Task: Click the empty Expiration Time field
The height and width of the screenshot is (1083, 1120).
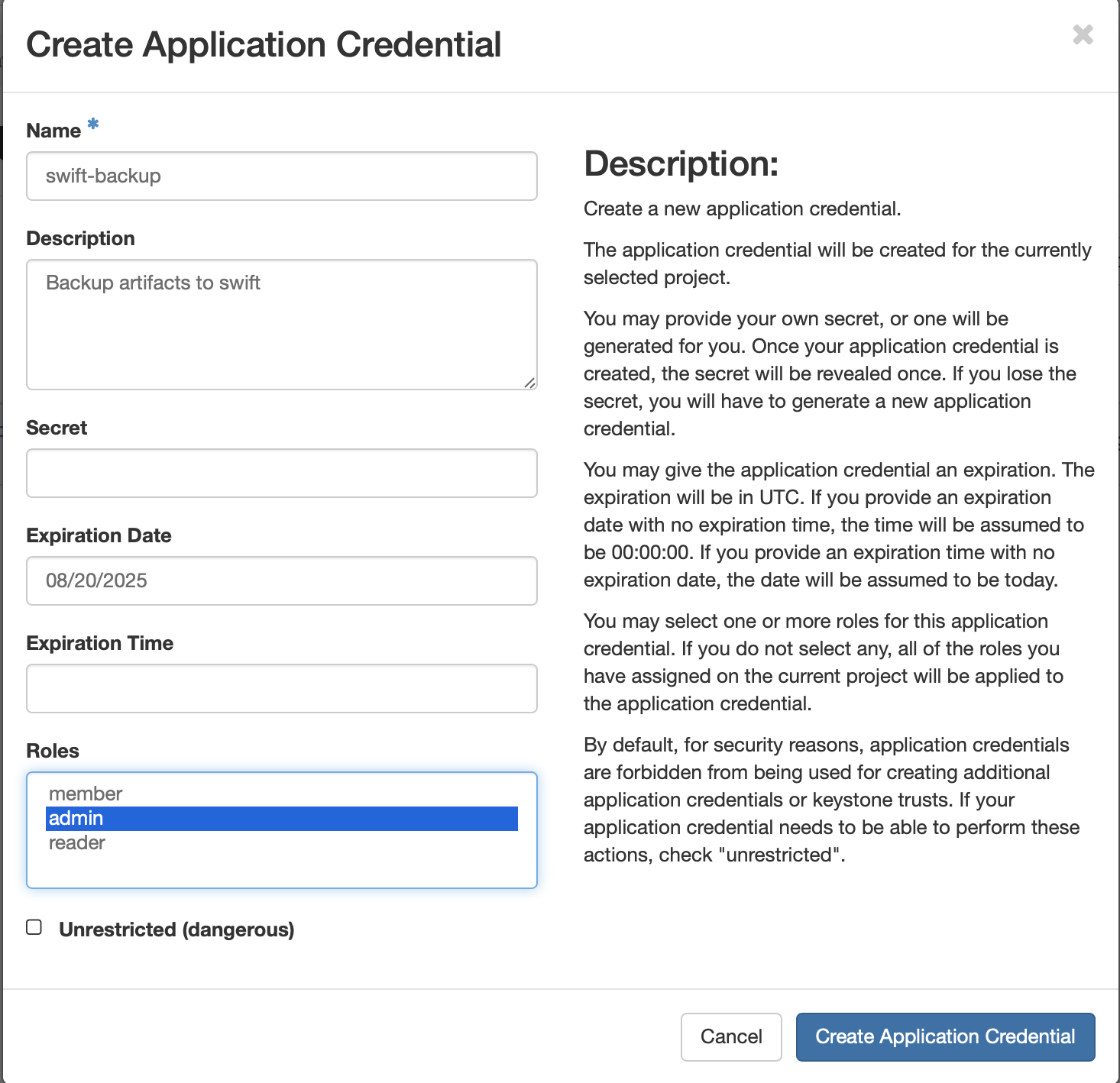Action: (x=281, y=689)
